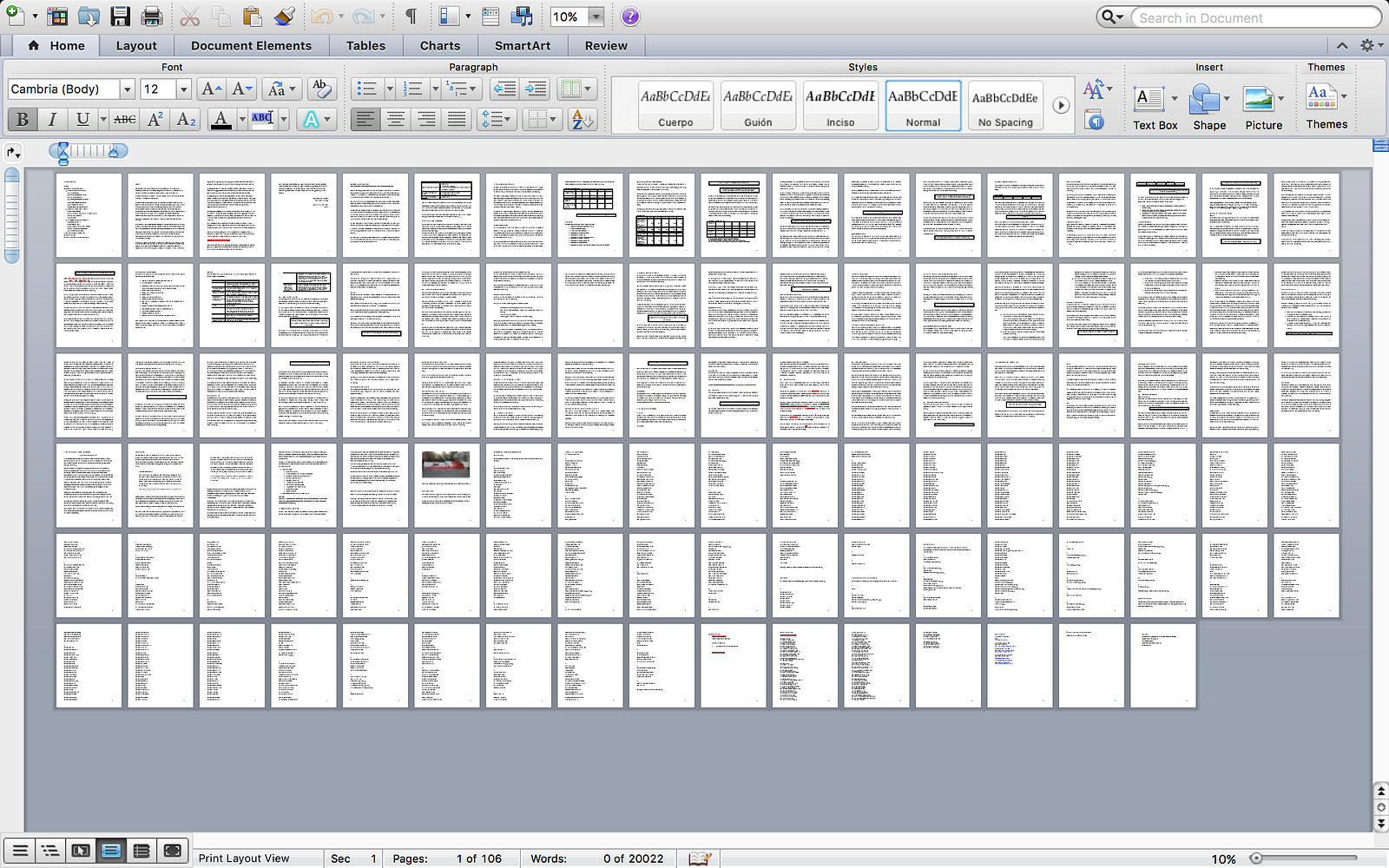This screenshot has width=1389, height=868.
Task: Activate the Format Painter brush
Action: coord(284,16)
